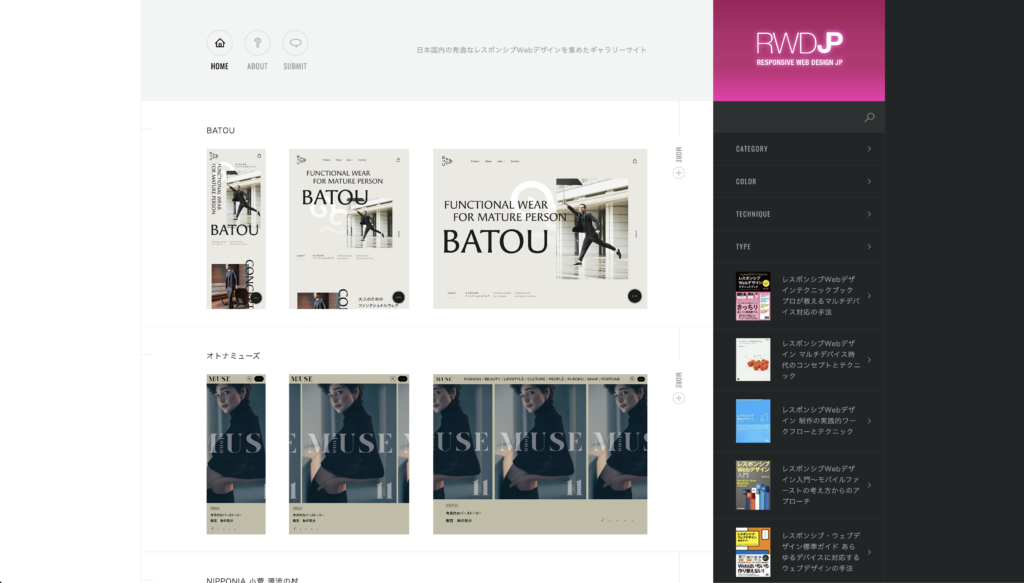Open the レスポンシブWebデザイン入門 book link
1024x583 pixels.
pos(820,485)
